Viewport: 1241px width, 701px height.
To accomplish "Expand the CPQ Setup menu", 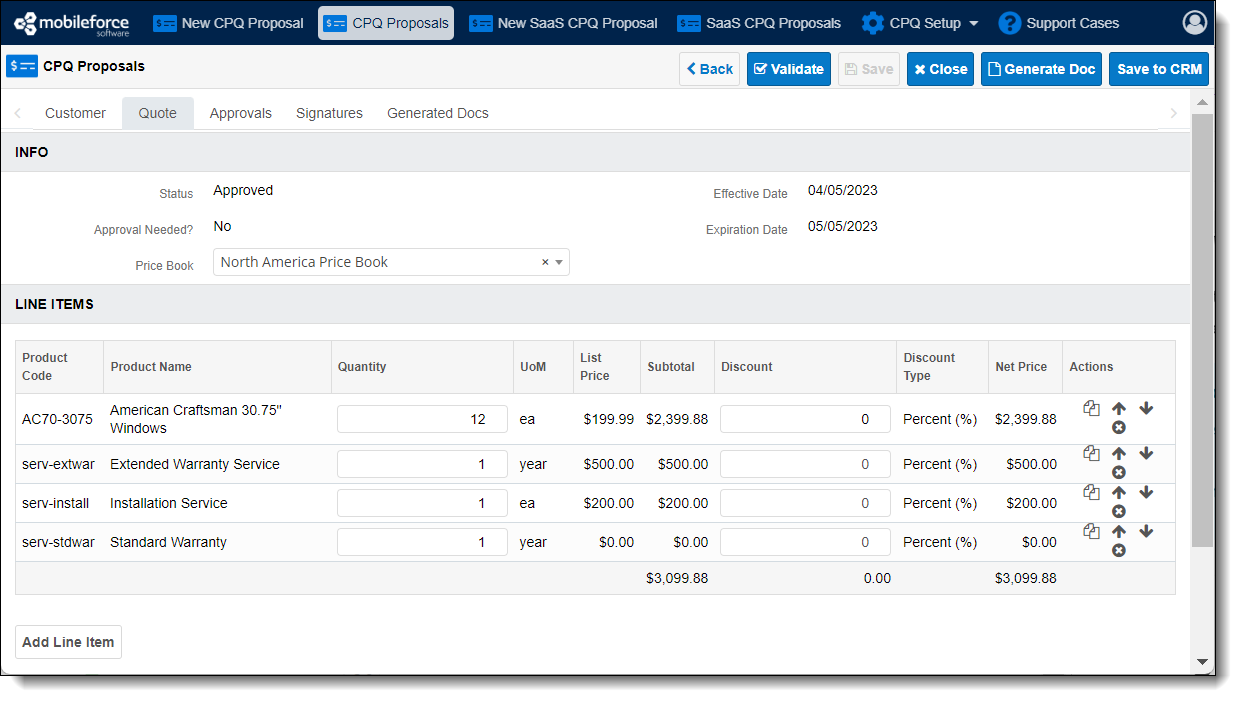I will click(920, 23).
